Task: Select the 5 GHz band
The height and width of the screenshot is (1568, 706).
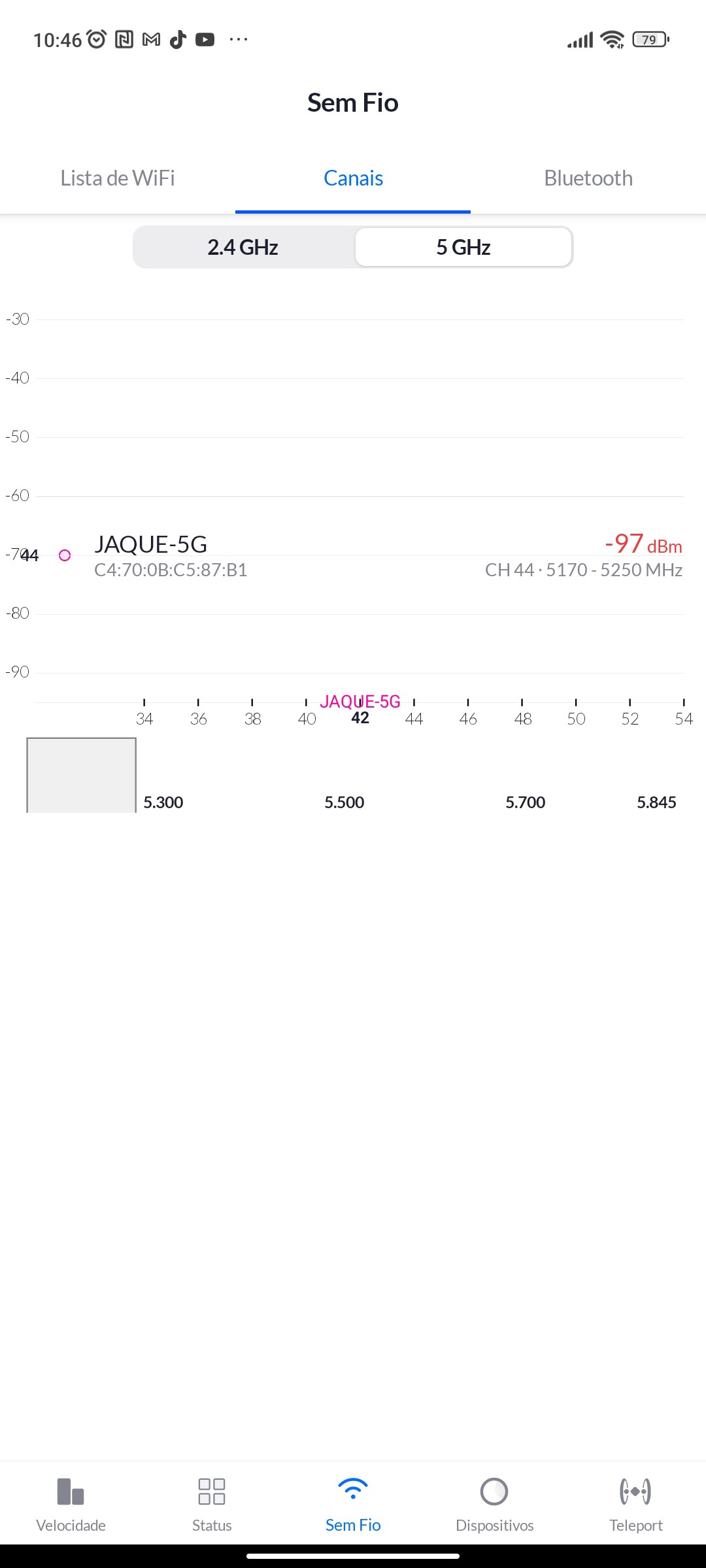Action: tap(463, 247)
